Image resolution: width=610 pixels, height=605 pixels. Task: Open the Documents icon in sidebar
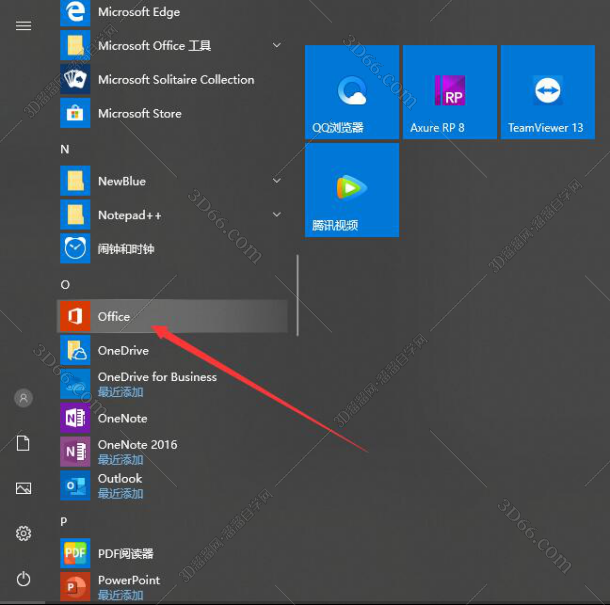click(23, 443)
